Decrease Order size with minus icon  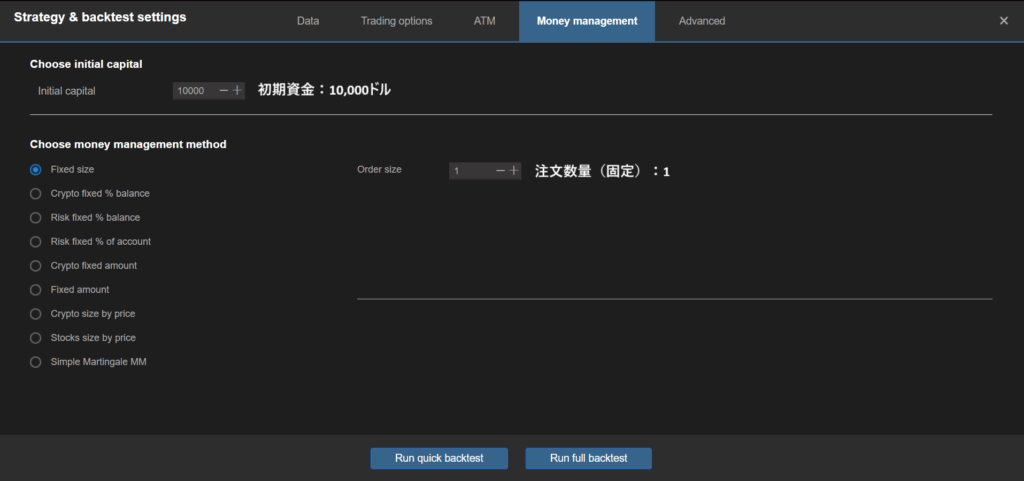pyautogui.click(x=500, y=171)
